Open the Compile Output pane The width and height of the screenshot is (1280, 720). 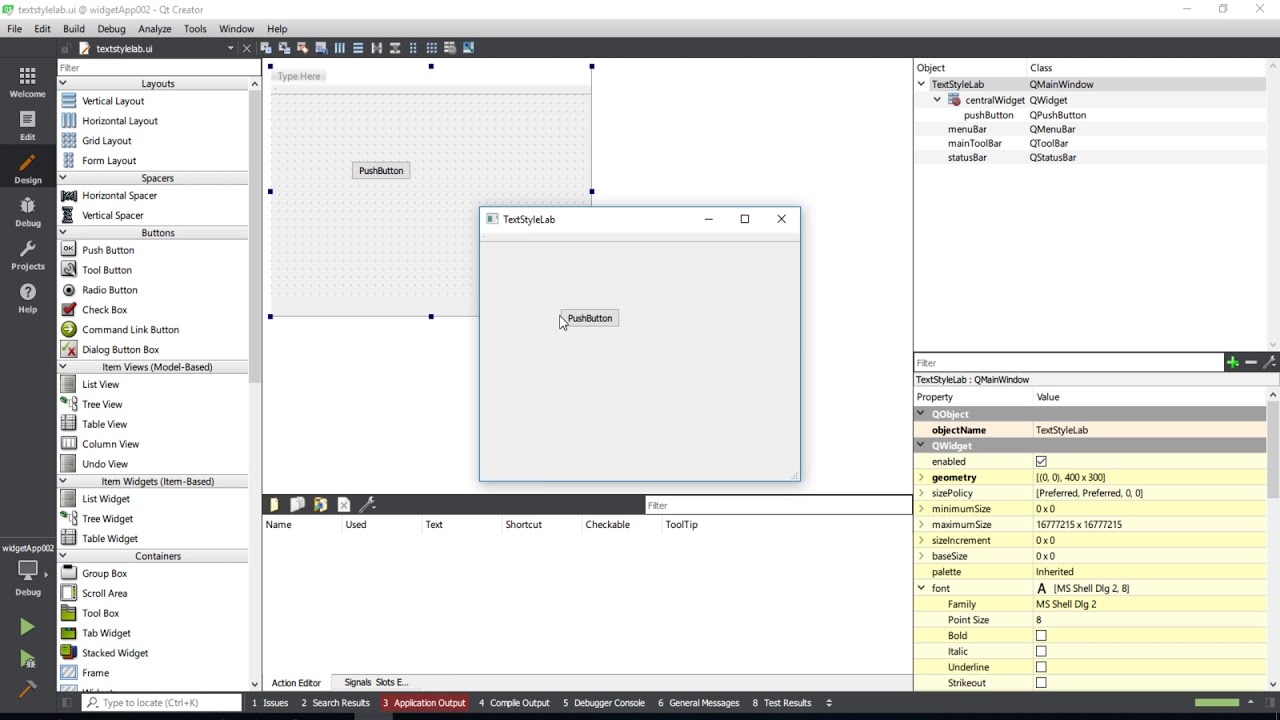coord(514,703)
